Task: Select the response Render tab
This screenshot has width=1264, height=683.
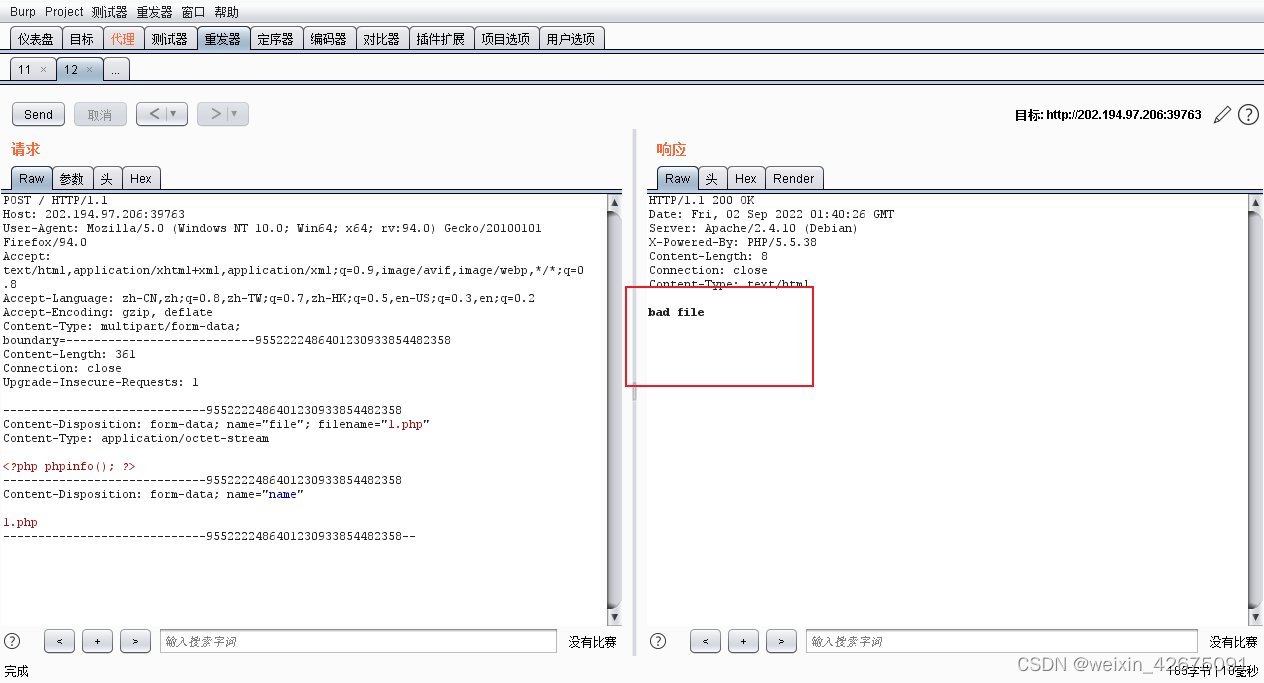Action: tap(794, 179)
